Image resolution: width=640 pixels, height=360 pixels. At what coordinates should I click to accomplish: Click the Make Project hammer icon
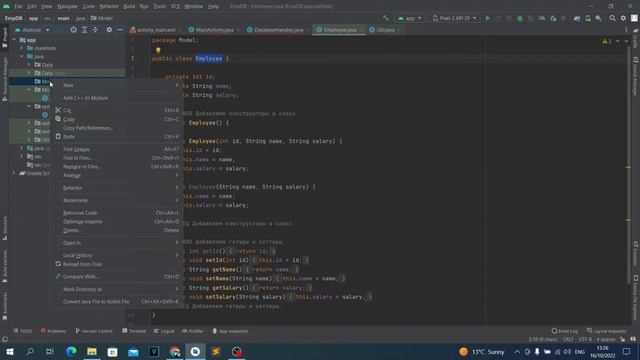386,18
